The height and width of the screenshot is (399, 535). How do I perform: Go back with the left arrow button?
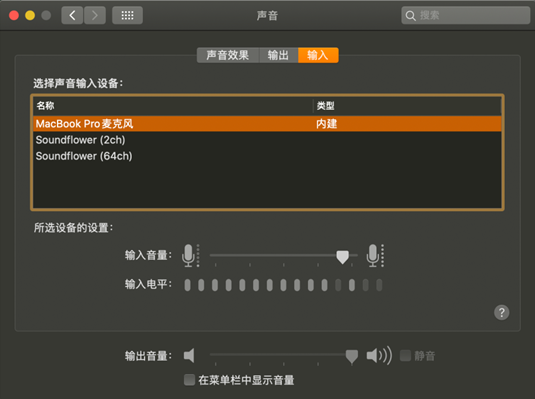(72, 15)
